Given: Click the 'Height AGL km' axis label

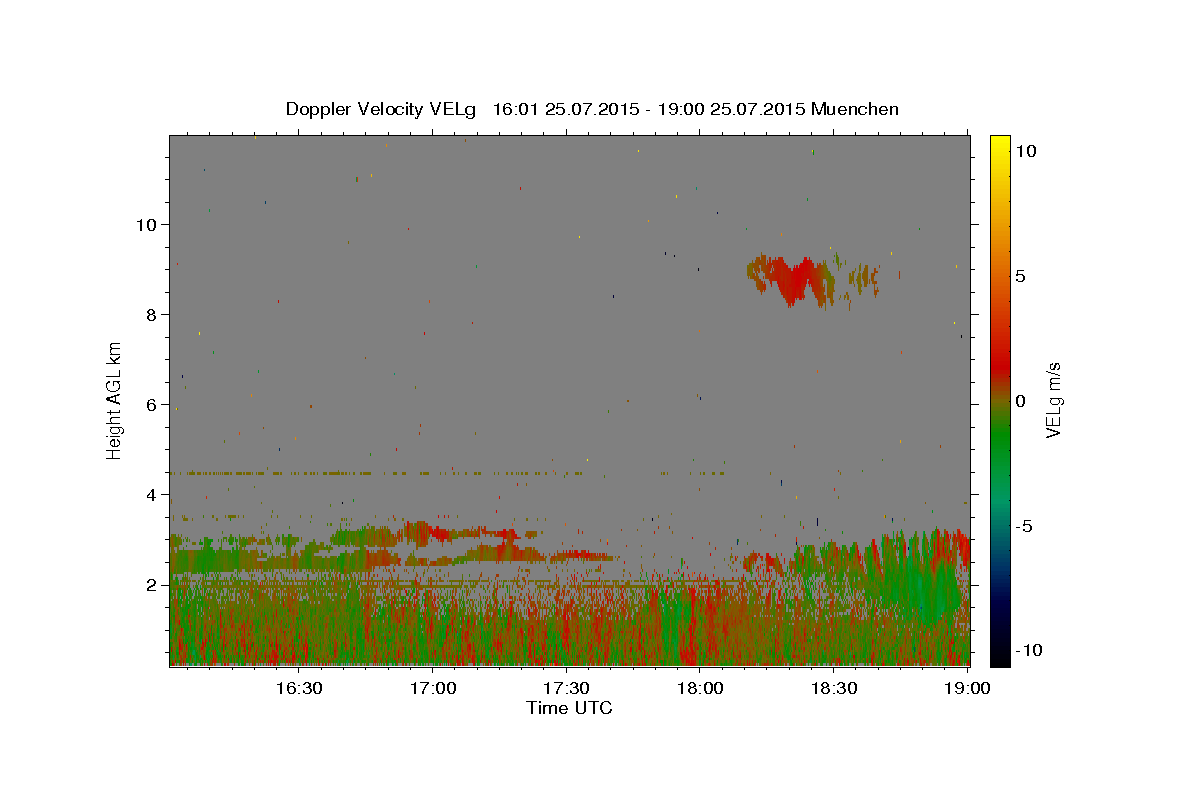Looking at the screenshot, I should [x=115, y=400].
